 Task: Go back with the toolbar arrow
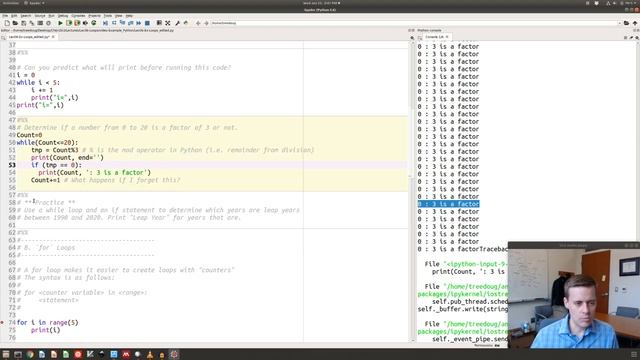tap(198, 23)
